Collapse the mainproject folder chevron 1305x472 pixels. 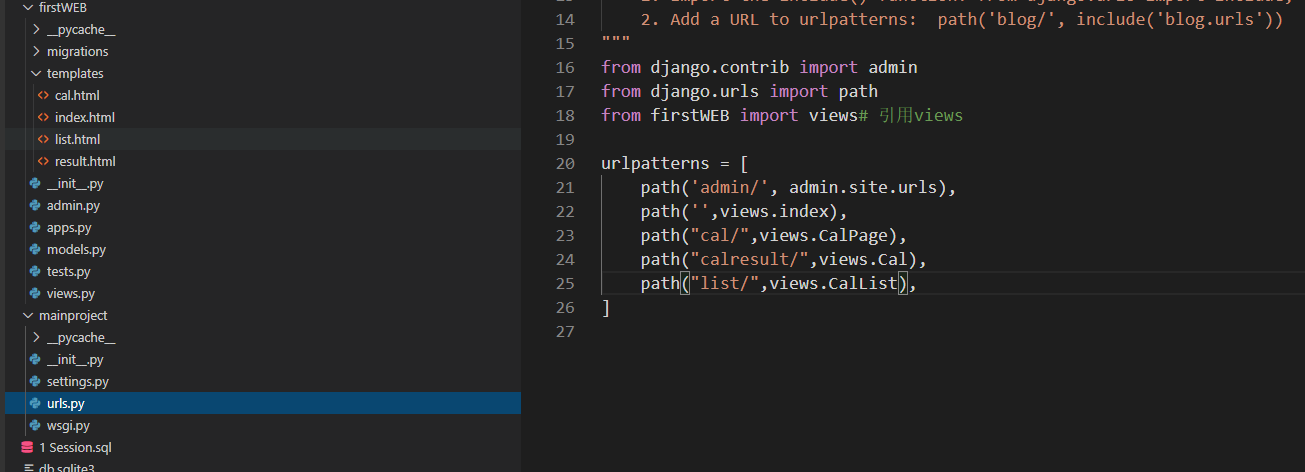(29, 316)
